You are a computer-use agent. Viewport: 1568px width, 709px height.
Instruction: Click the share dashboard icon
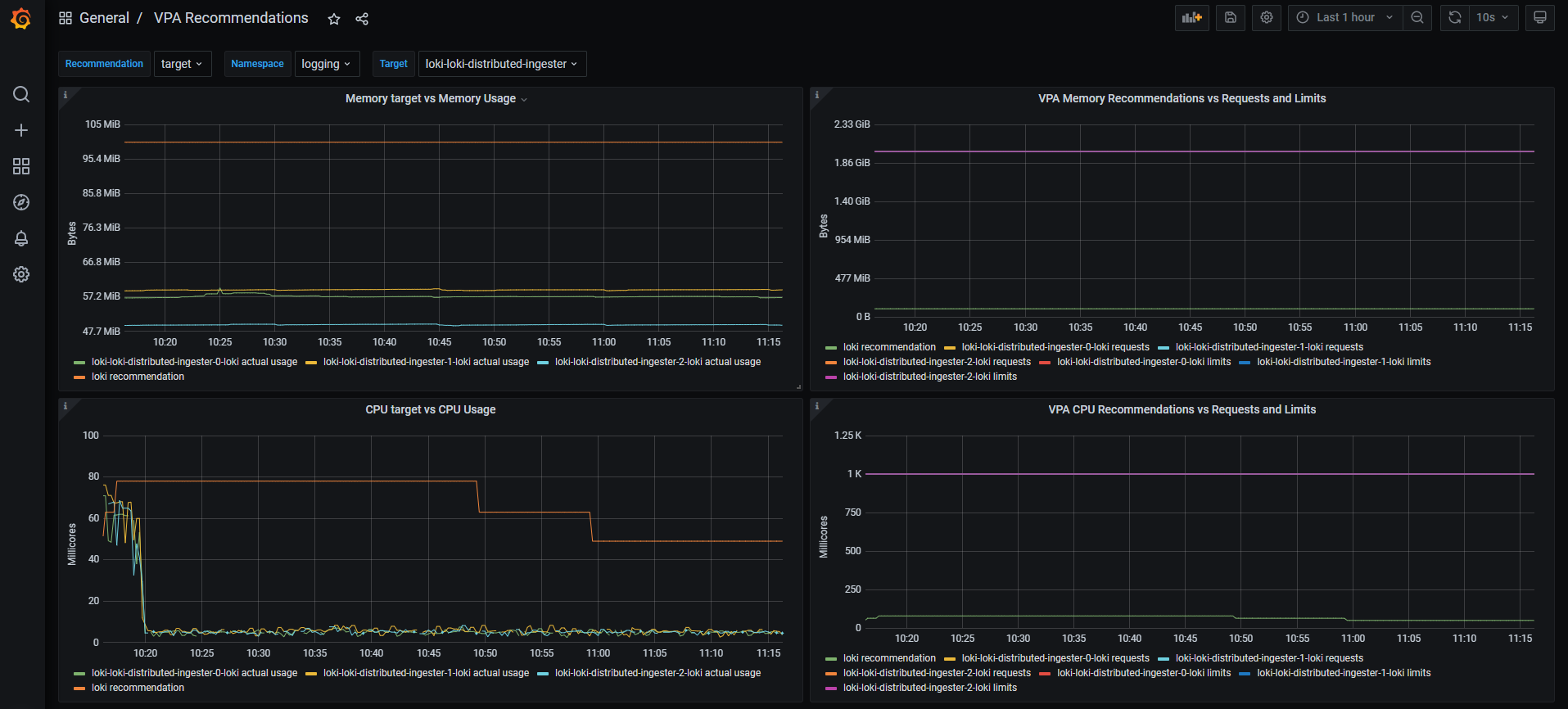click(362, 19)
